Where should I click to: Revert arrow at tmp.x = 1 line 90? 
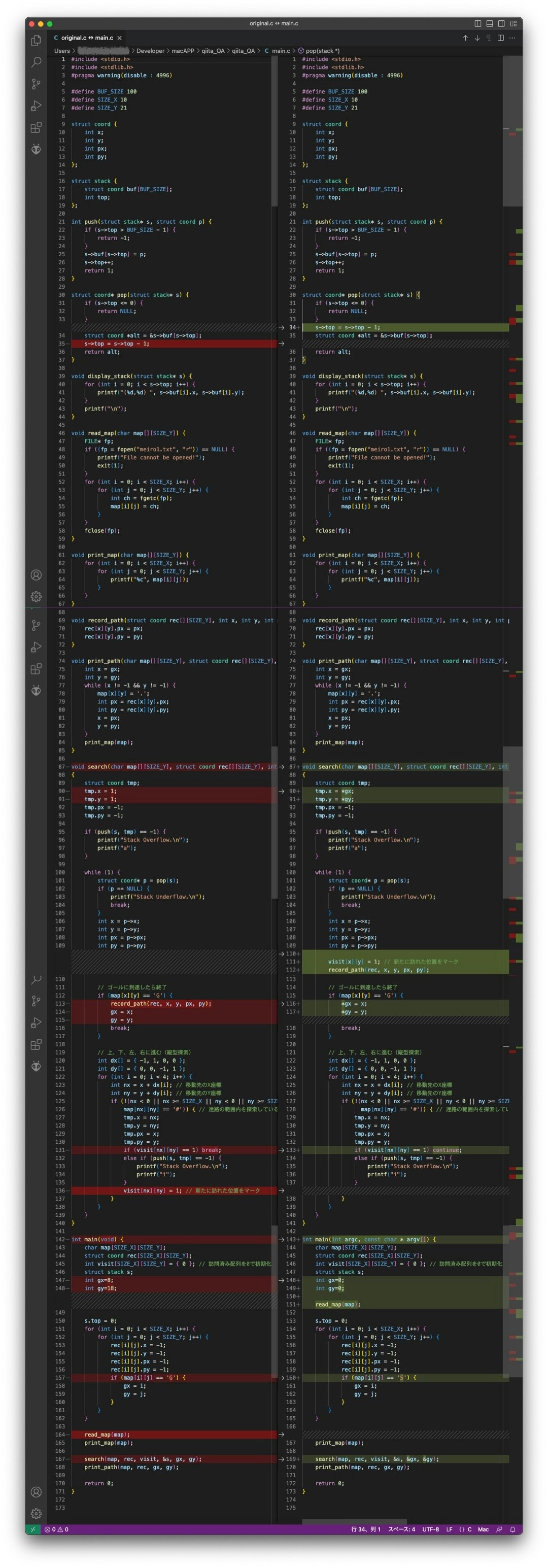pyautogui.click(x=281, y=791)
